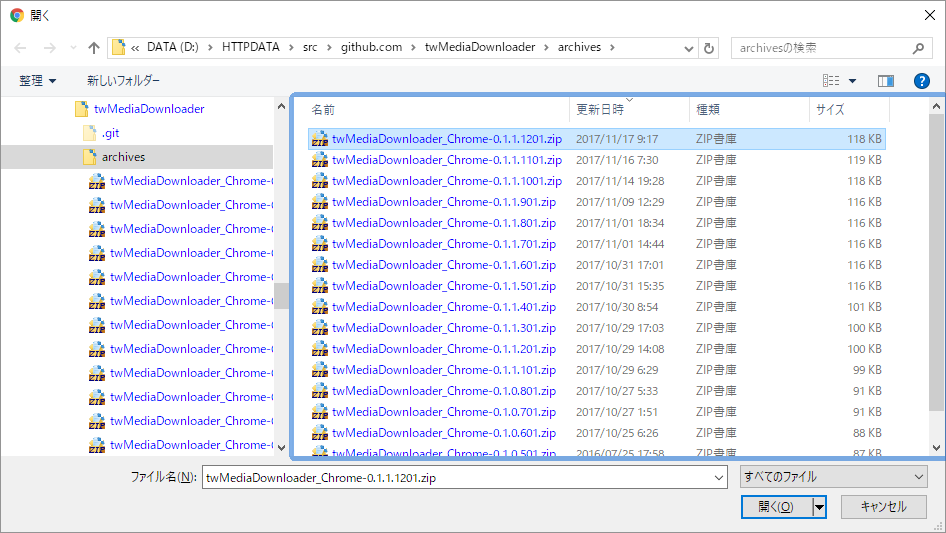Click the 119 KB size cell
This screenshot has height=533, width=946.
(864, 160)
